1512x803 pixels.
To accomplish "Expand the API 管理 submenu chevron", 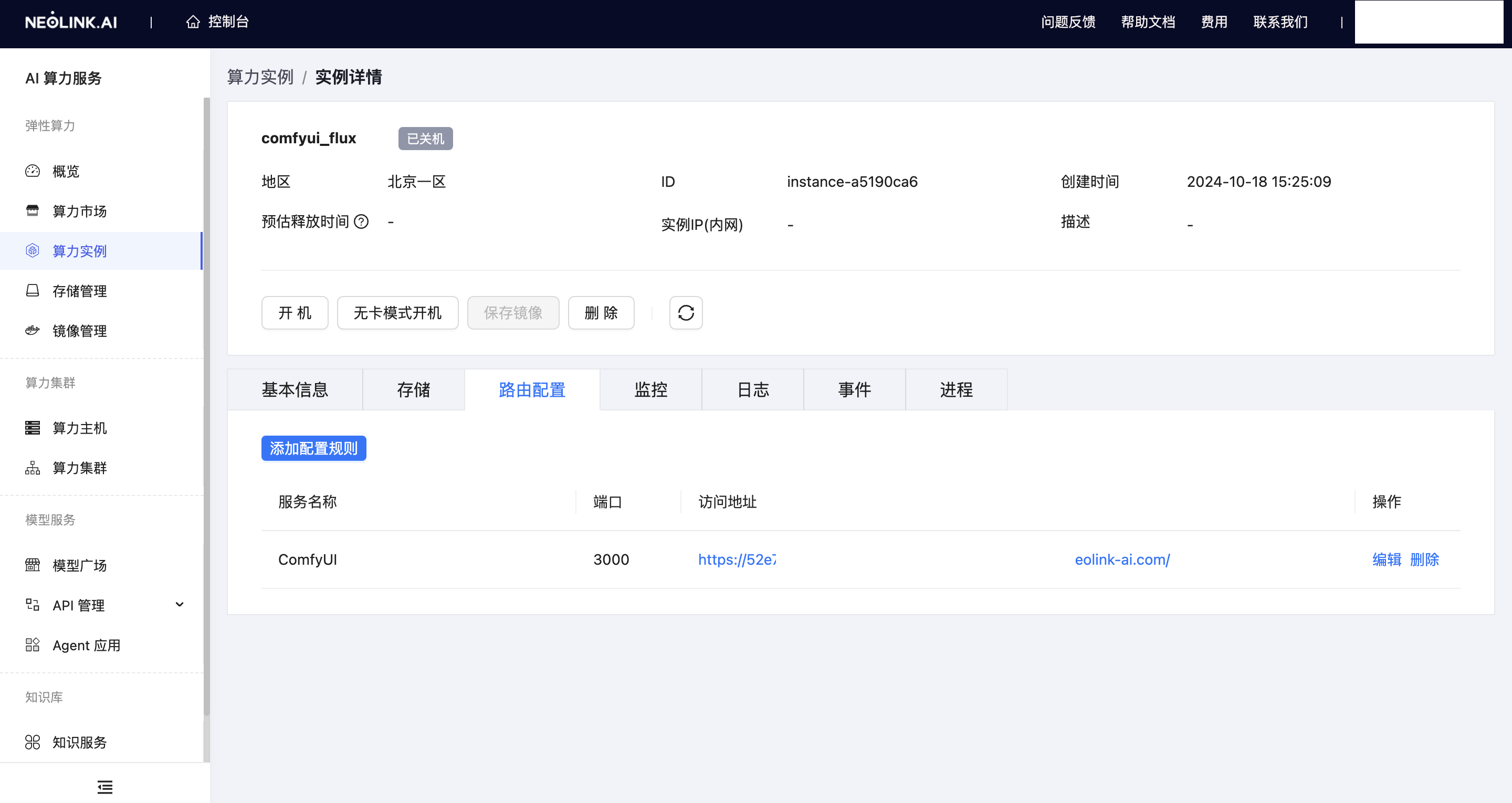I will pyautogui.click(x=180, y=605).
